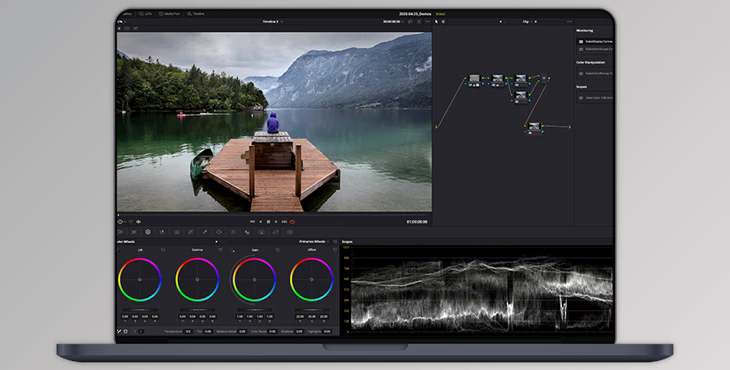Click the Midtone Detail value field

point(242,331)
